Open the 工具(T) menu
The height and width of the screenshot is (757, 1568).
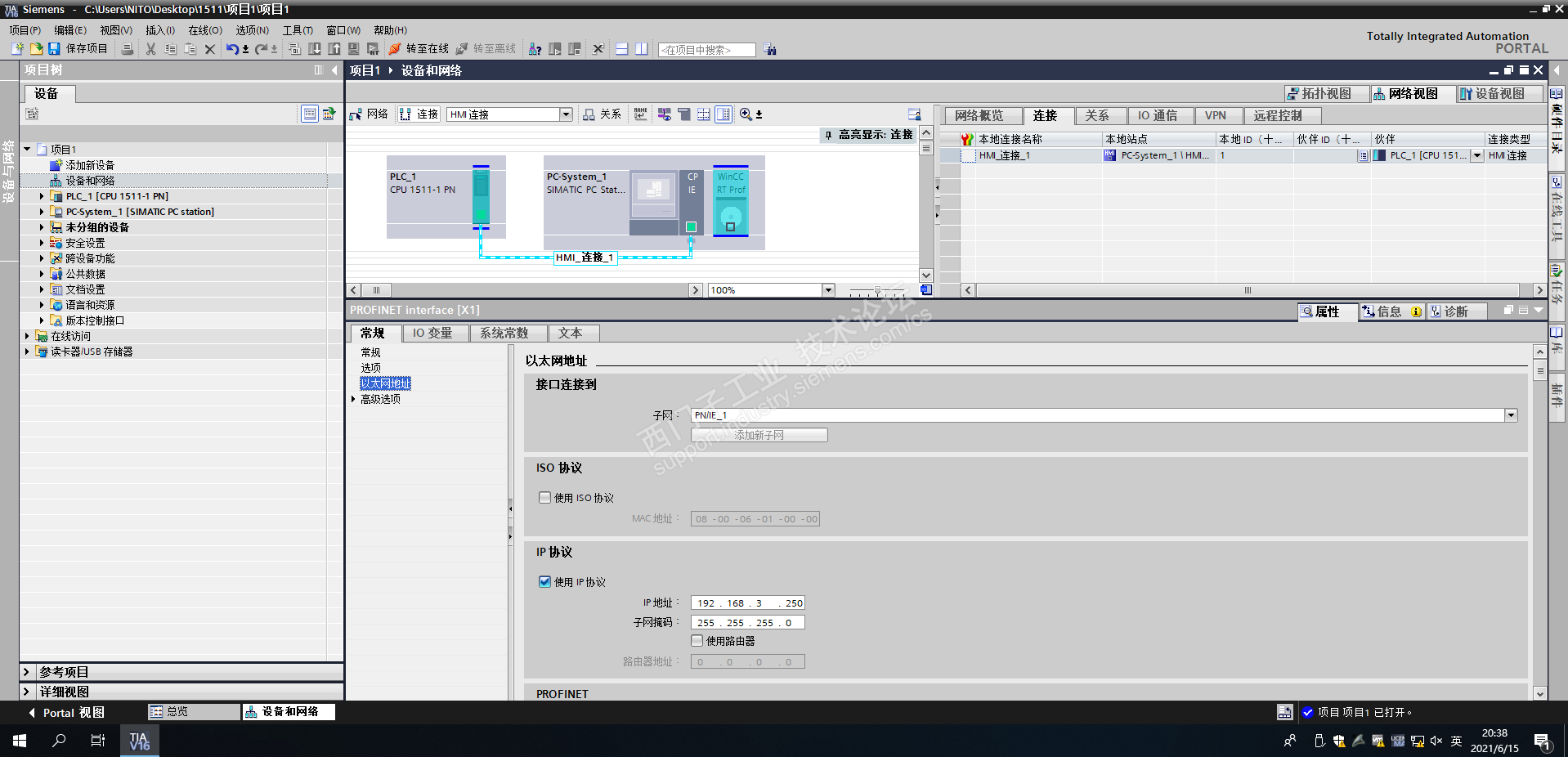pyautogui.click(x=298, y=30)
